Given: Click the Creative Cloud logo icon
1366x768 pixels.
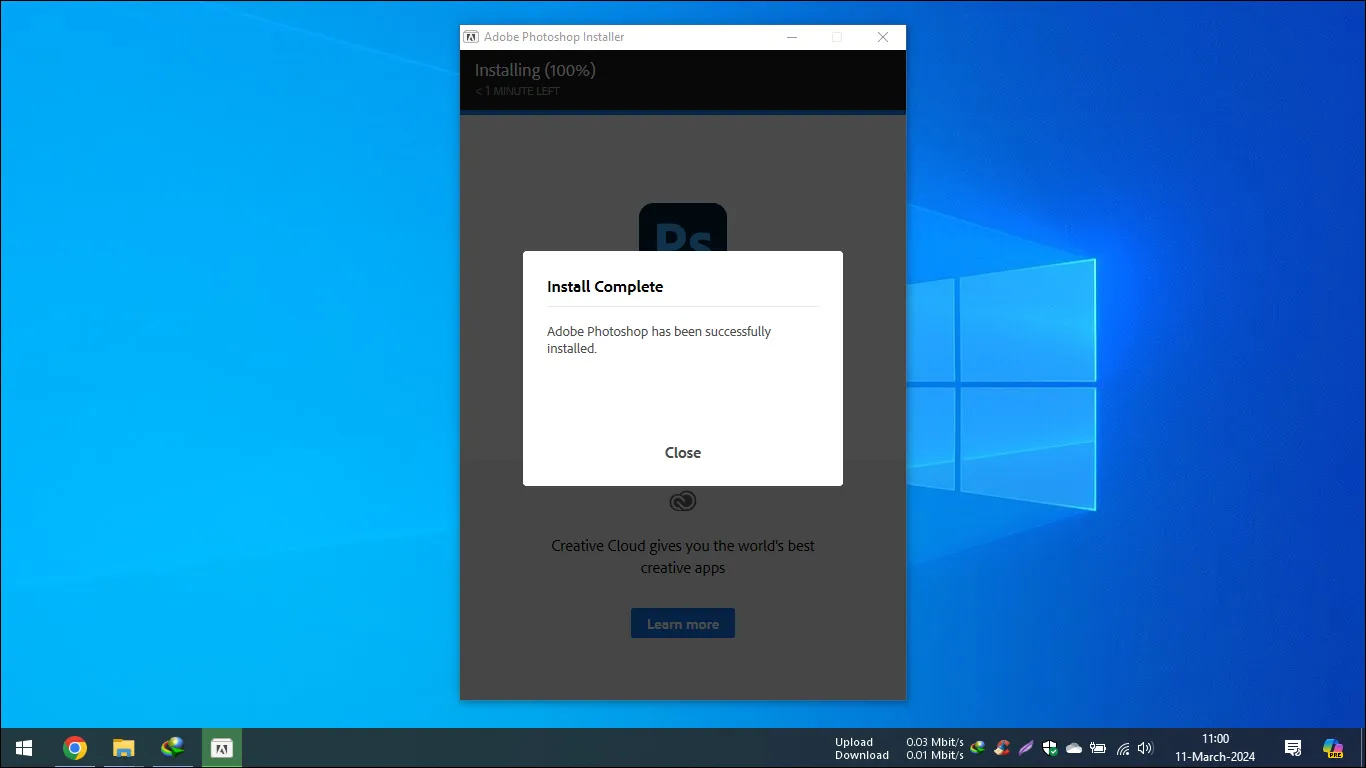Looking at the screenshot, I should point(683,501).
